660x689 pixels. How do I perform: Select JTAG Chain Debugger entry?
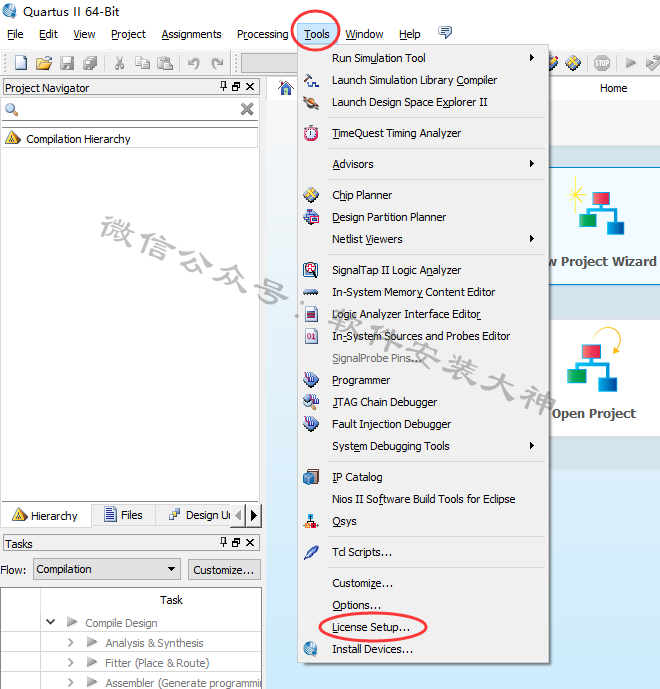423,402
